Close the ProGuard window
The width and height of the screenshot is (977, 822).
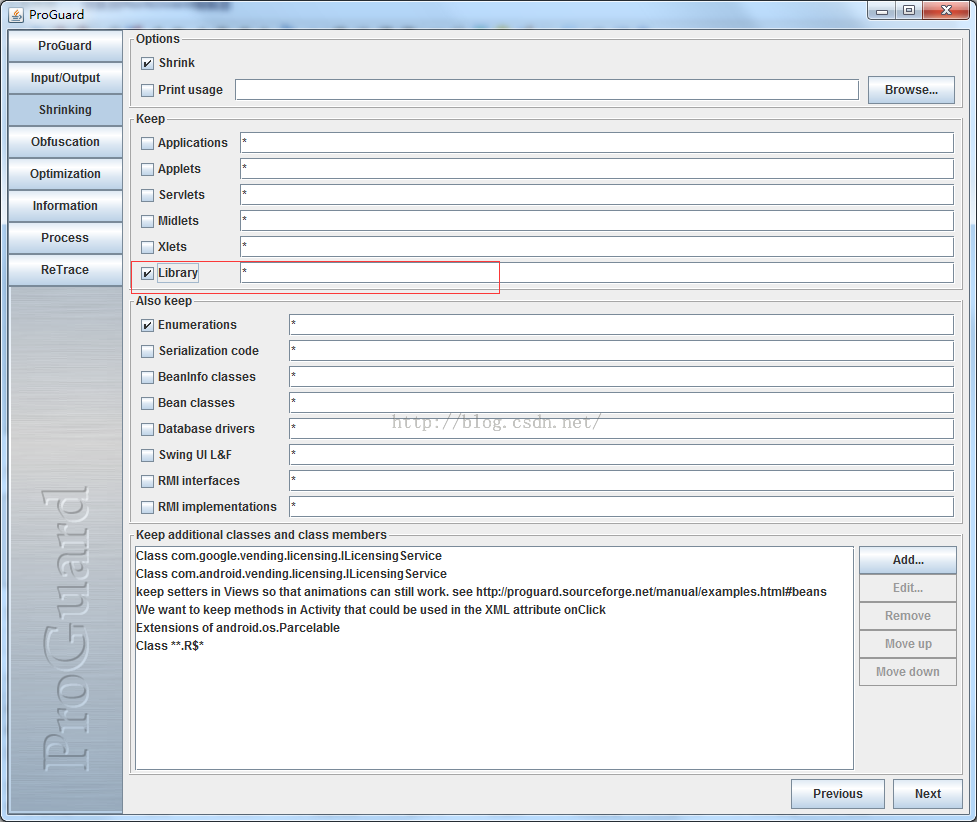coord(946,11)
